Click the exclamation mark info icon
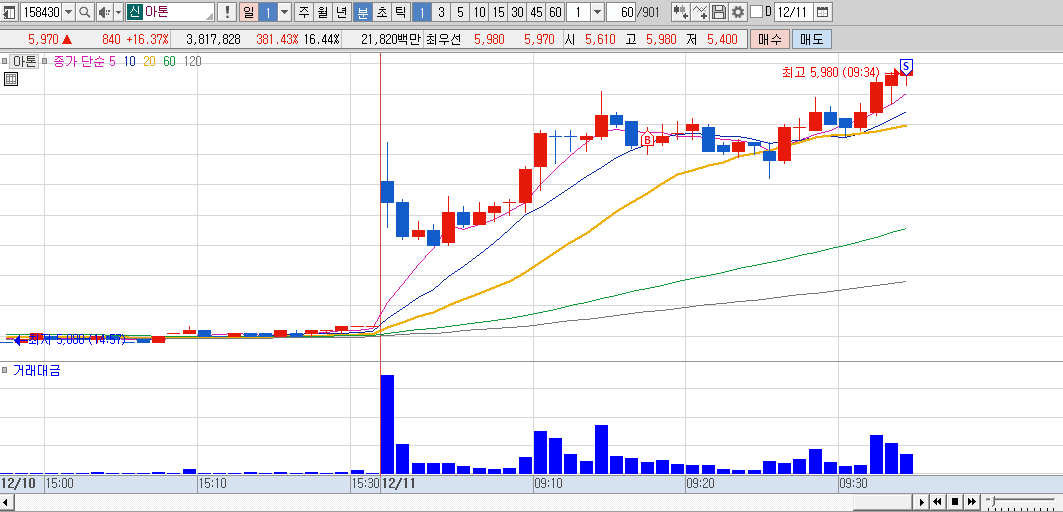This screenshot has width=1063, height=512. 227,12
